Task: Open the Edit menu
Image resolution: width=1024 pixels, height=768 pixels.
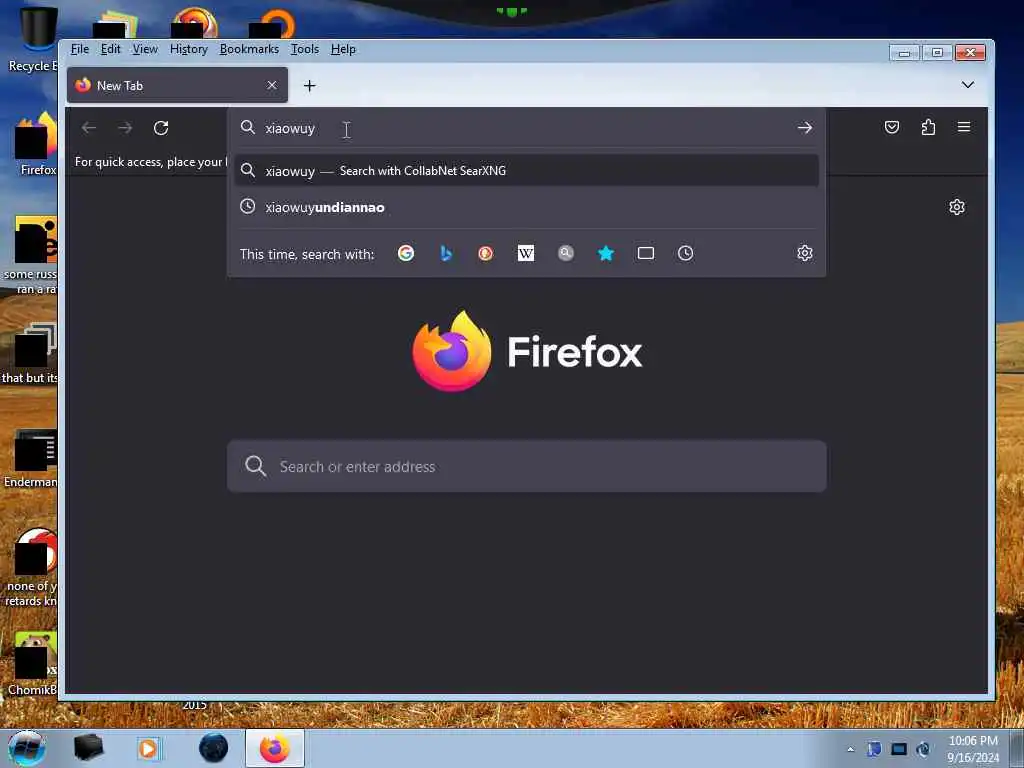Action: click(110, 49)
